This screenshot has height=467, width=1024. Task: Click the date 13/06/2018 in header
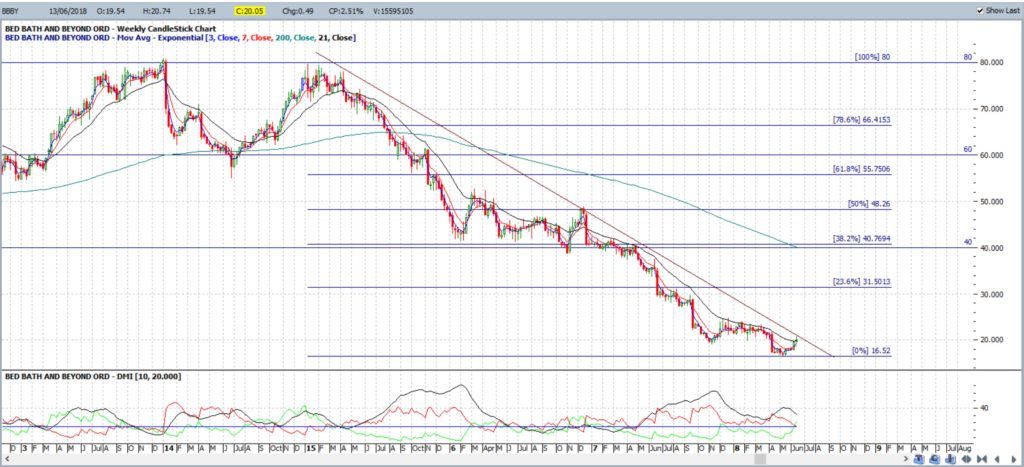67,11
